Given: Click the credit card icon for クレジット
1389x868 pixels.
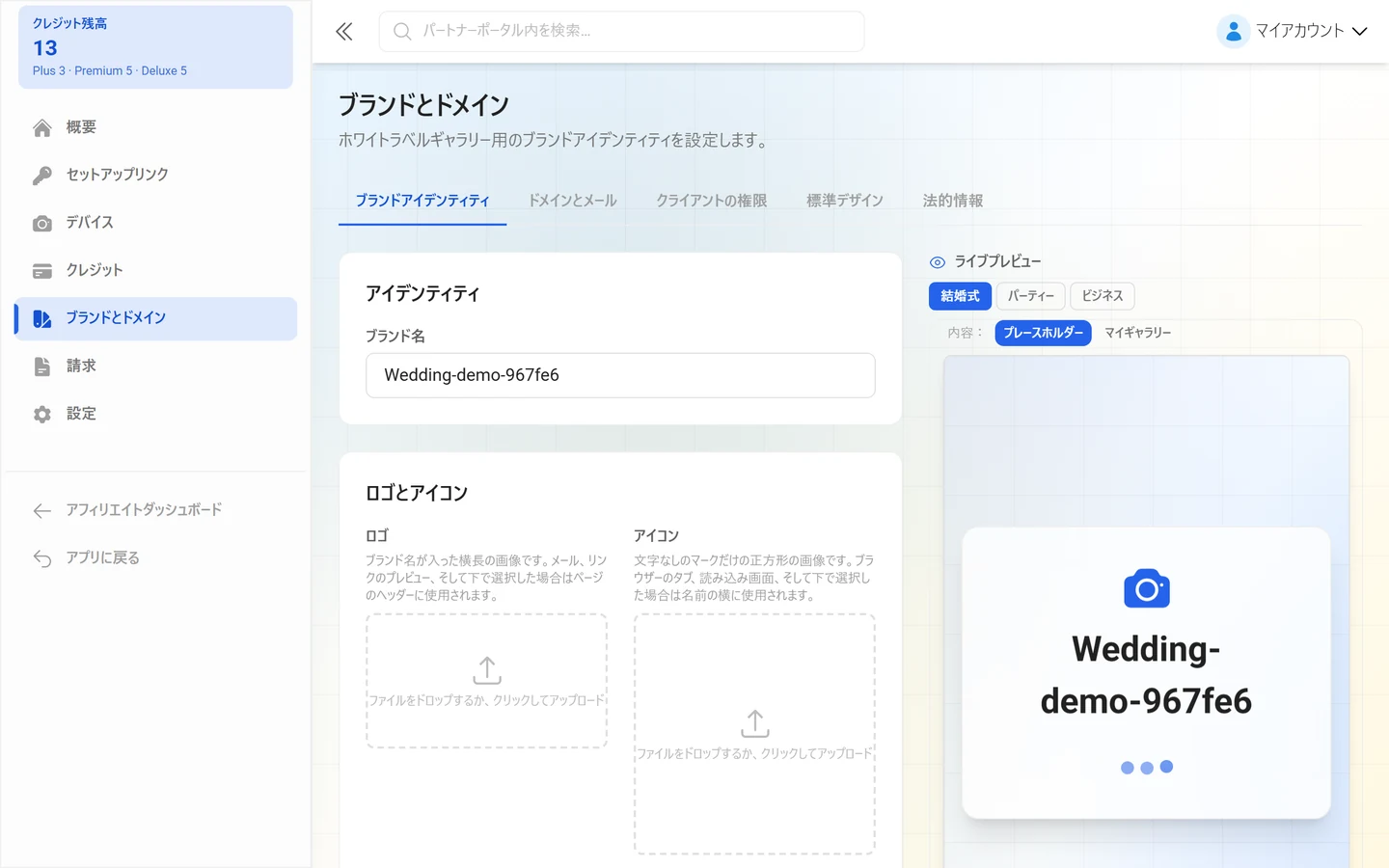Looking at the screenshot, I should point(42,271).
